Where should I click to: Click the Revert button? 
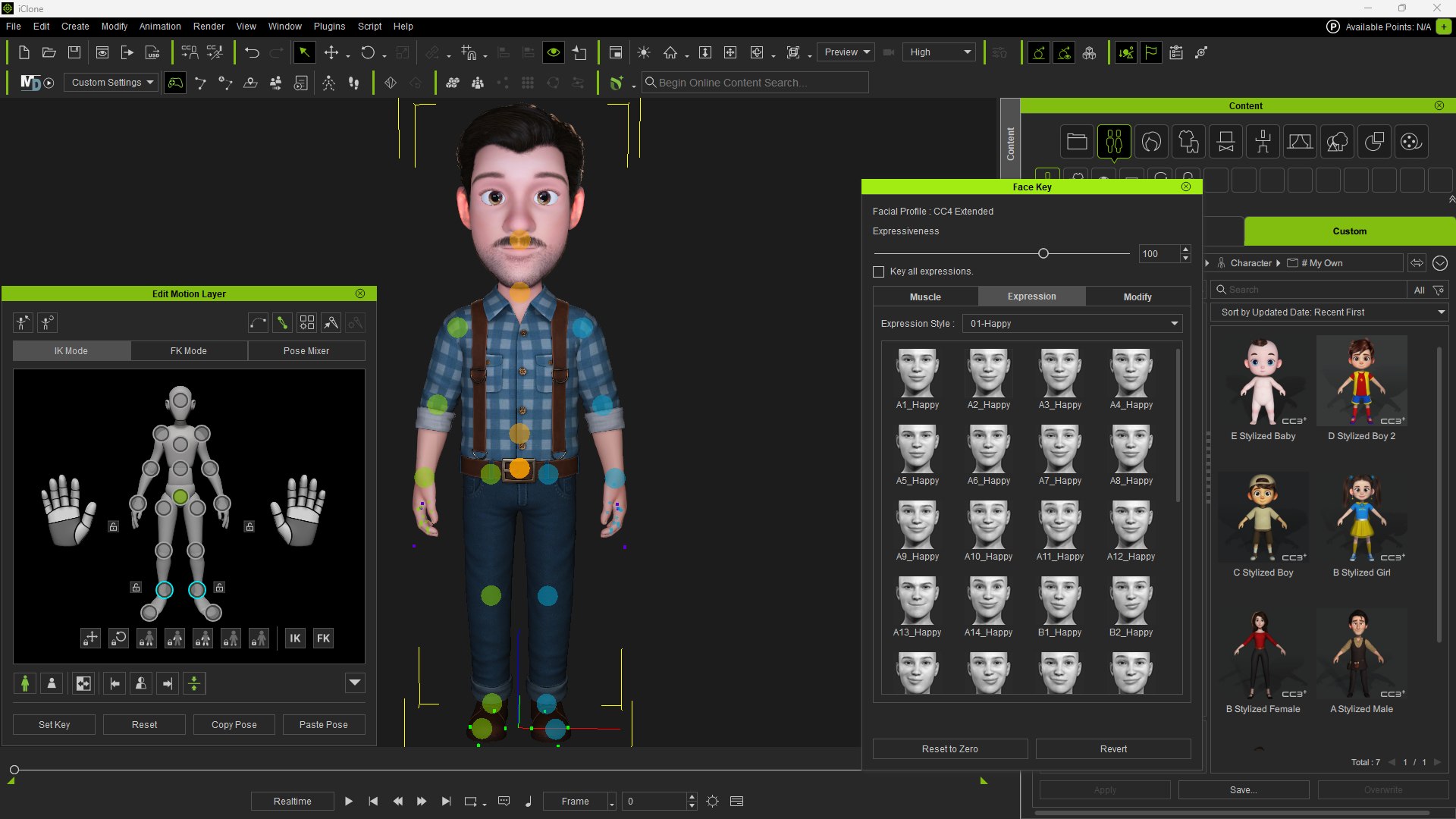pos(1113,749)
